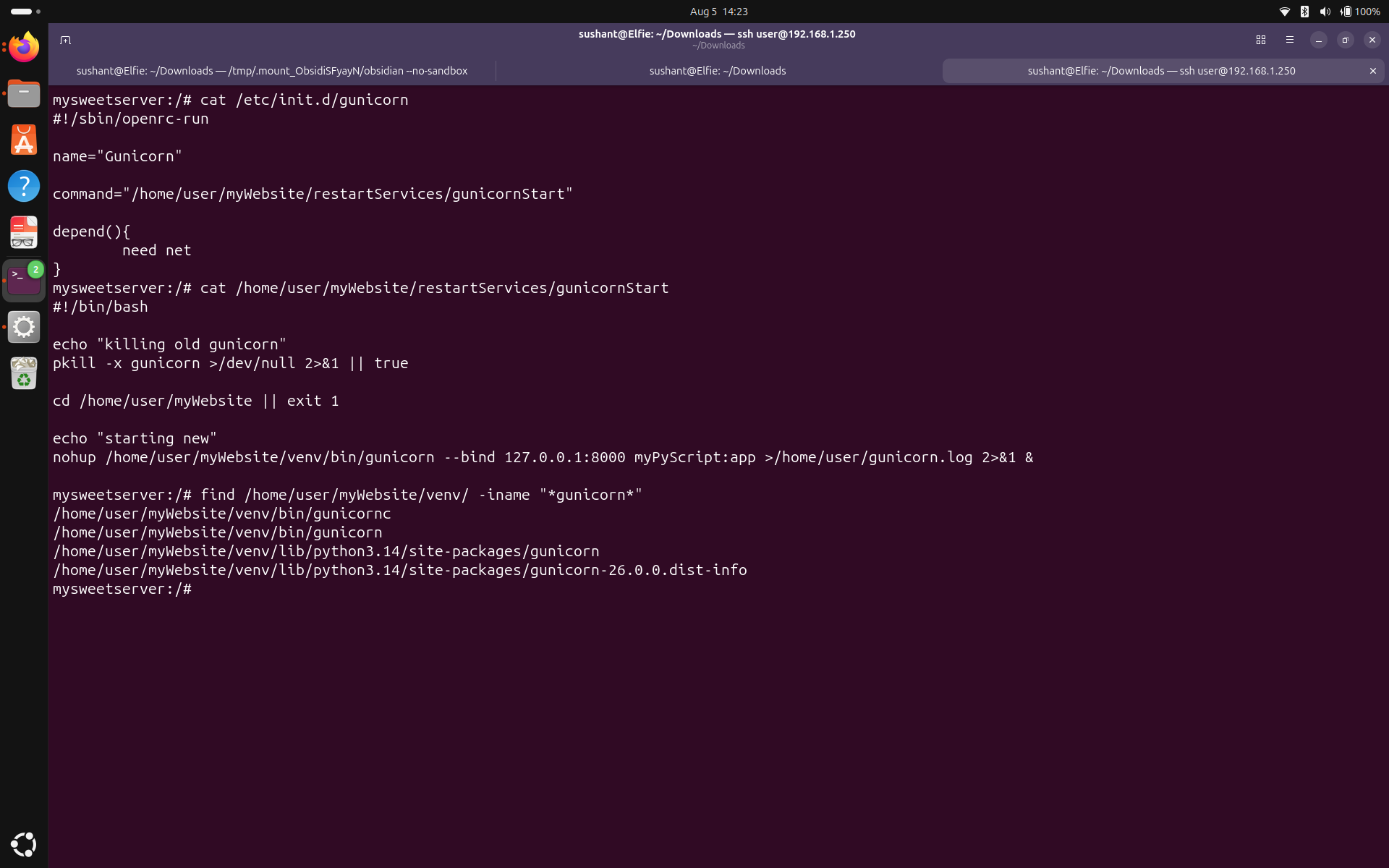The image size is (1389, 868).
Task: Open the Files manager from dock
Action: pos(24,94)
